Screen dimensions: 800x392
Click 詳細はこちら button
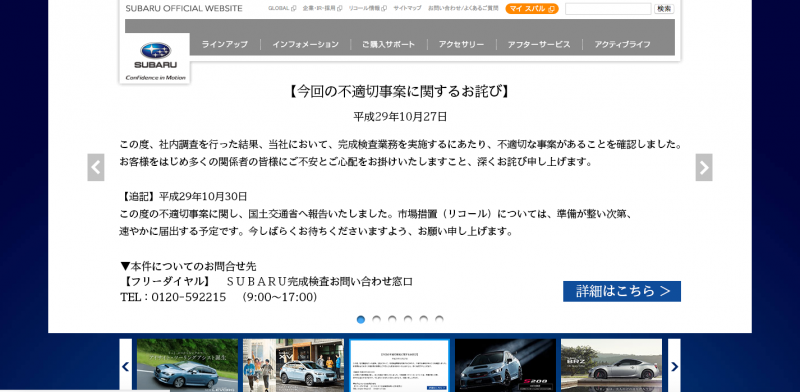[x=621, y=291]
